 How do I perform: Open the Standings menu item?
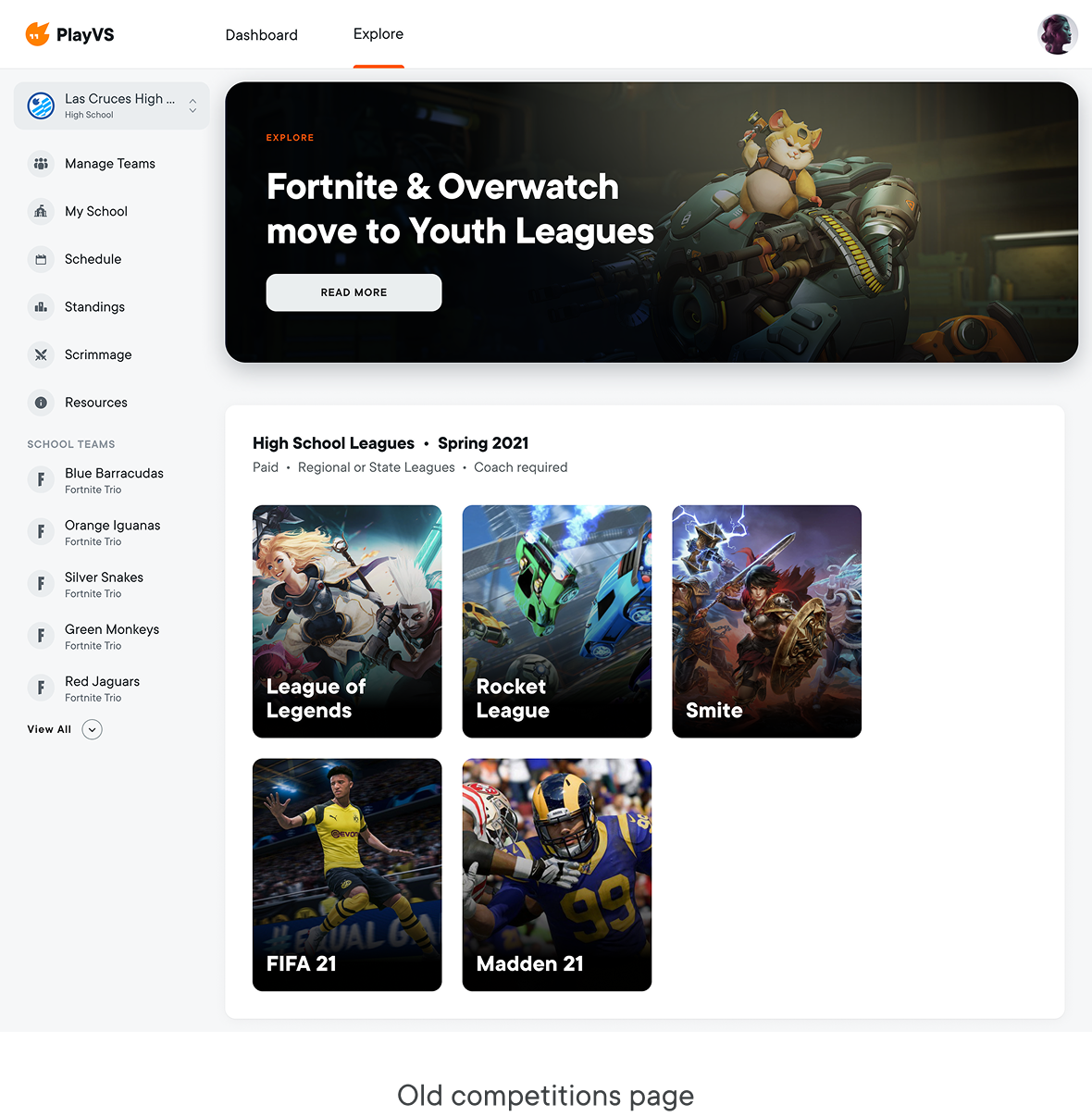click(x=94, y=307)
